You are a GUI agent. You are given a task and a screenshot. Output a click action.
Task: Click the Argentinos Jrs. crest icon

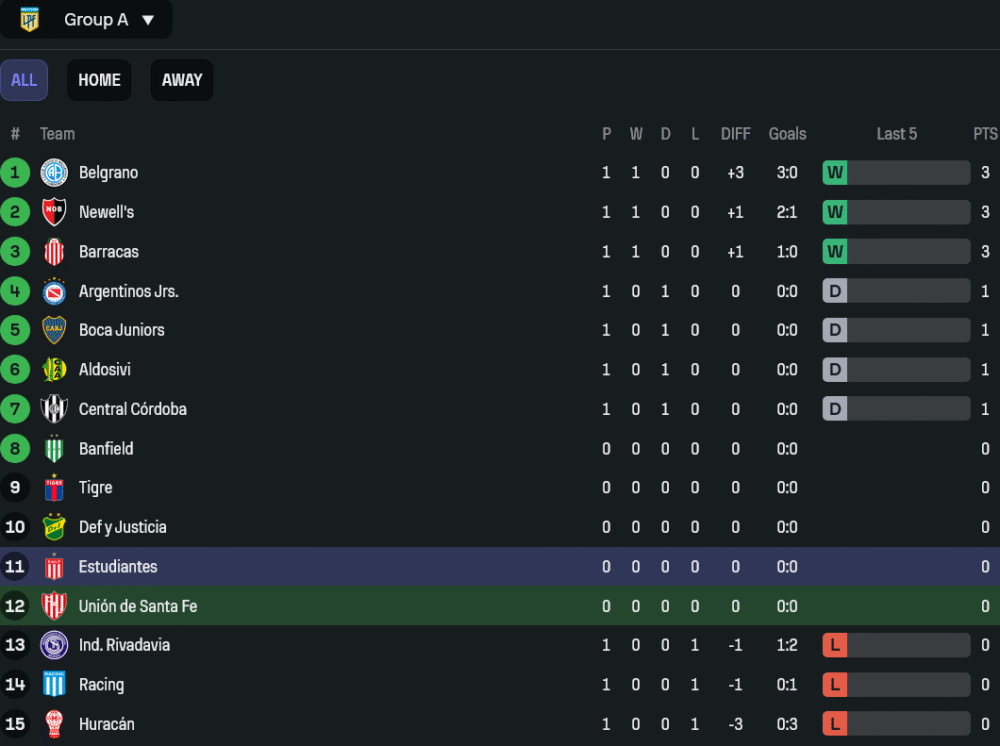point(54,291)
